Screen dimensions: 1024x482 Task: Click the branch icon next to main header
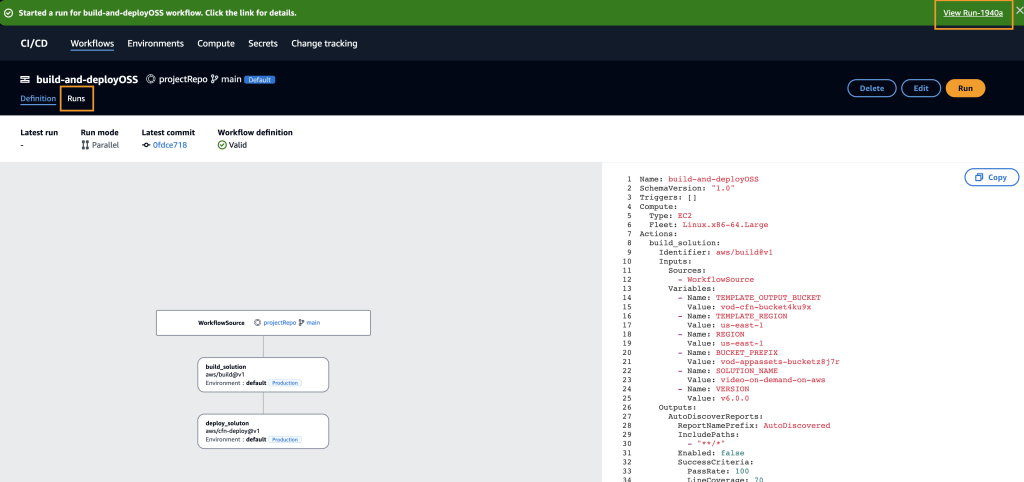pos(214,79)
